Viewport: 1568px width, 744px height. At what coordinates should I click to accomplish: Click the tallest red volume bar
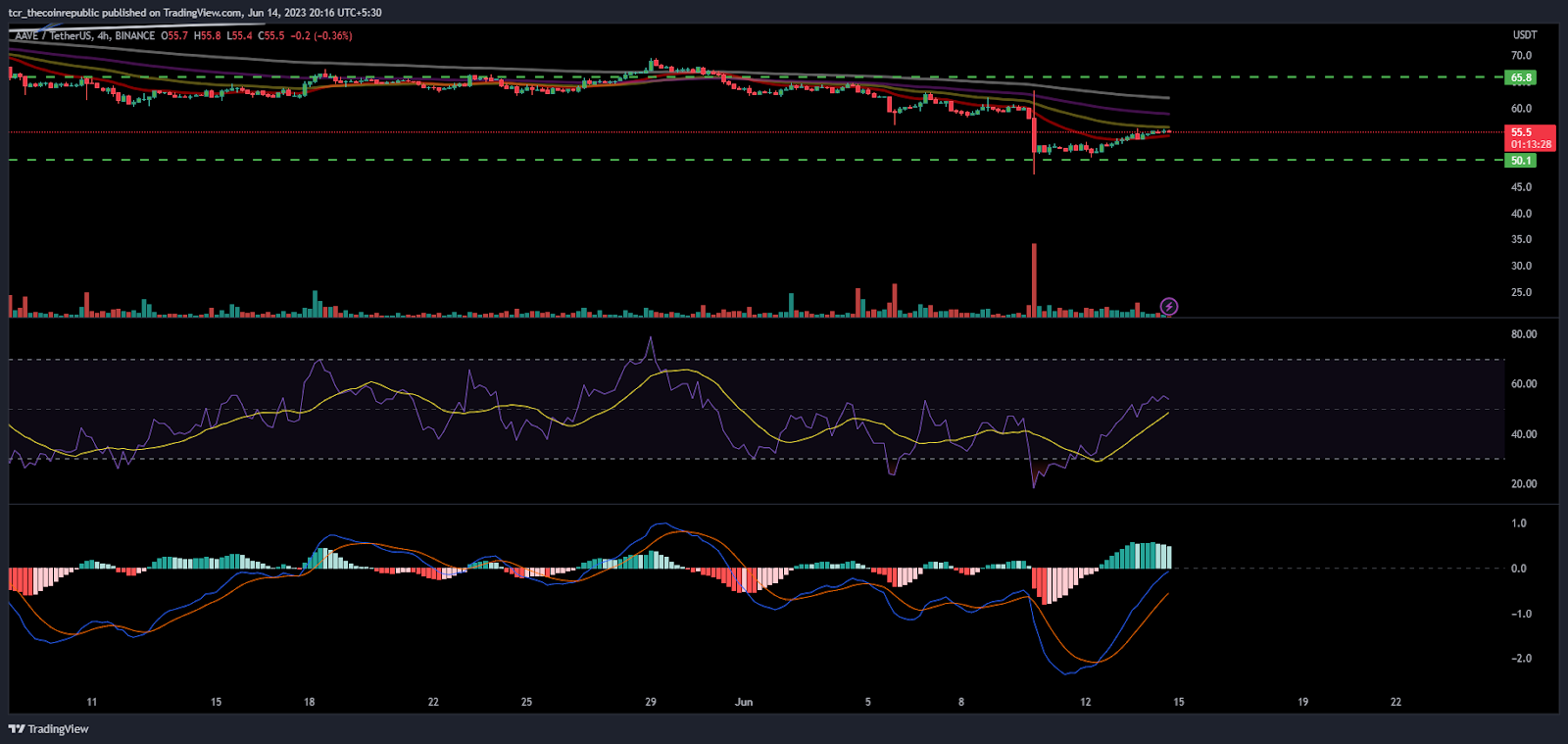click(x=1033, y=279)
